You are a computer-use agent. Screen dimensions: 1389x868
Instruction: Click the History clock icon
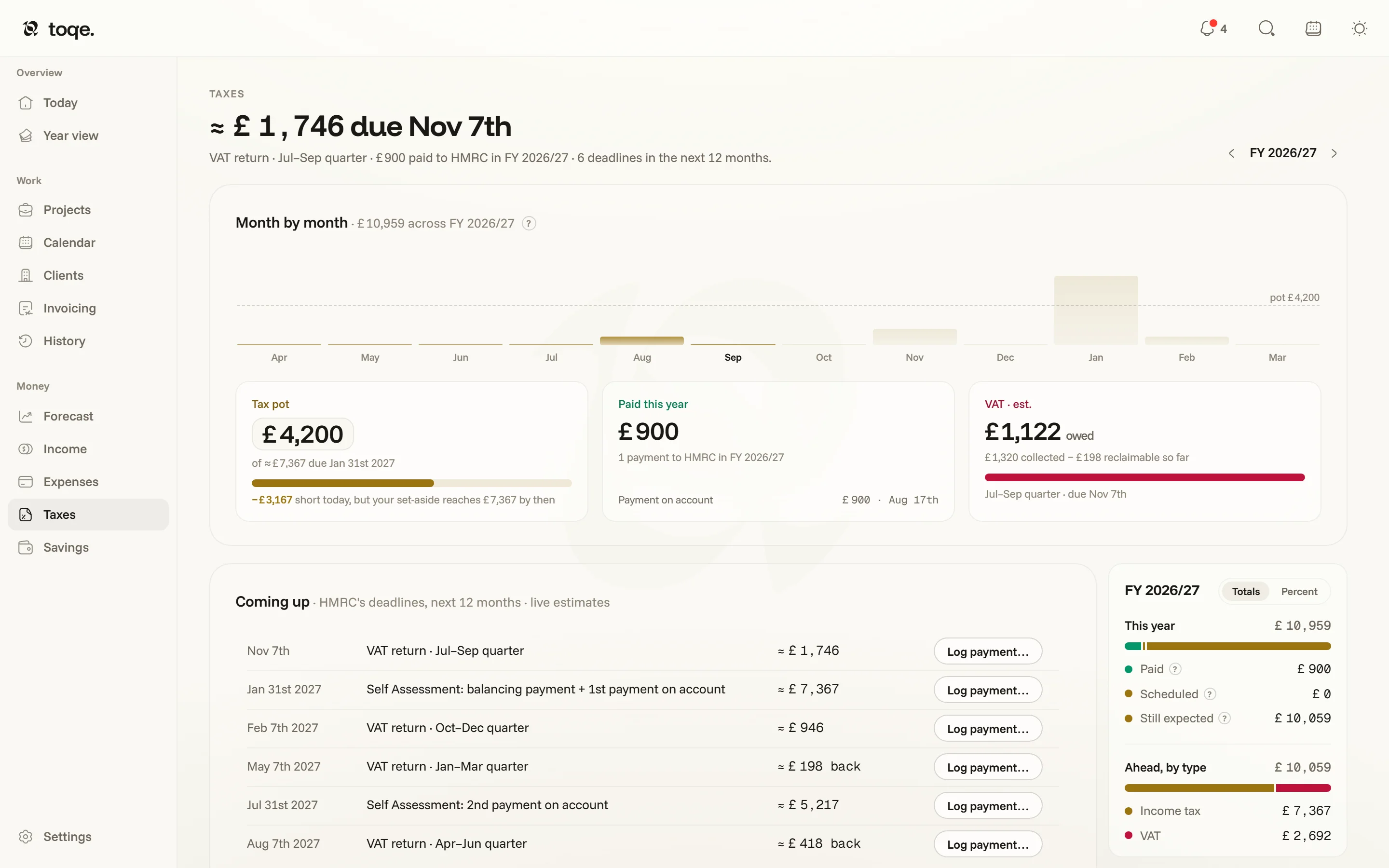click(25, 341)
